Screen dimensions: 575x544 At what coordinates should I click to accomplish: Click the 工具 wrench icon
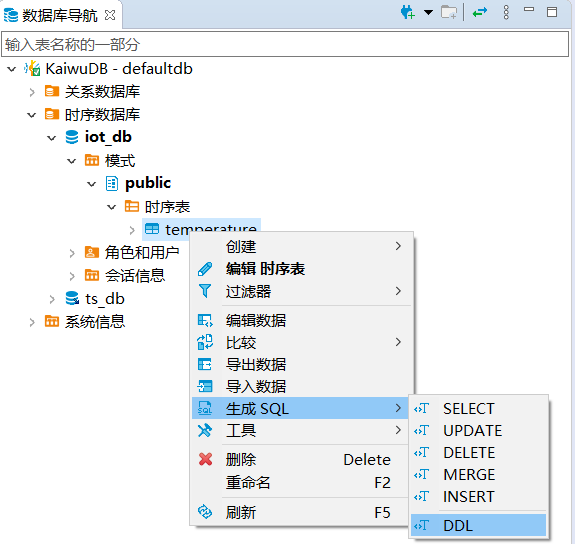click(205, 430)
